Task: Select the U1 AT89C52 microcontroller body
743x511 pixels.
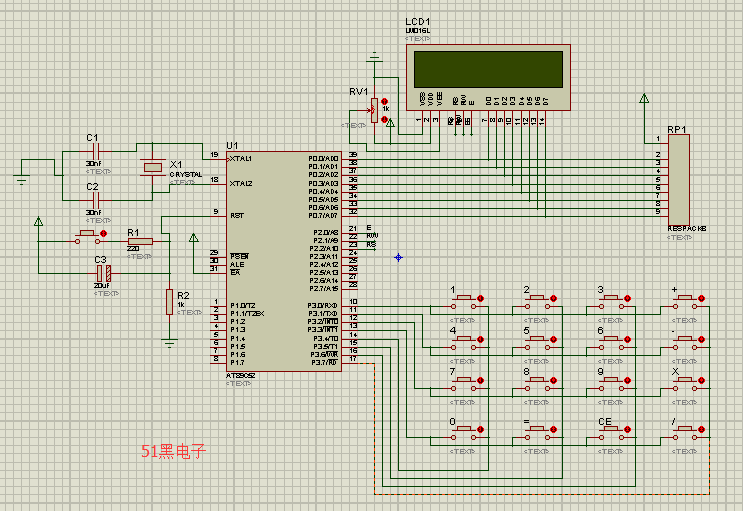Action: [284, 261]
